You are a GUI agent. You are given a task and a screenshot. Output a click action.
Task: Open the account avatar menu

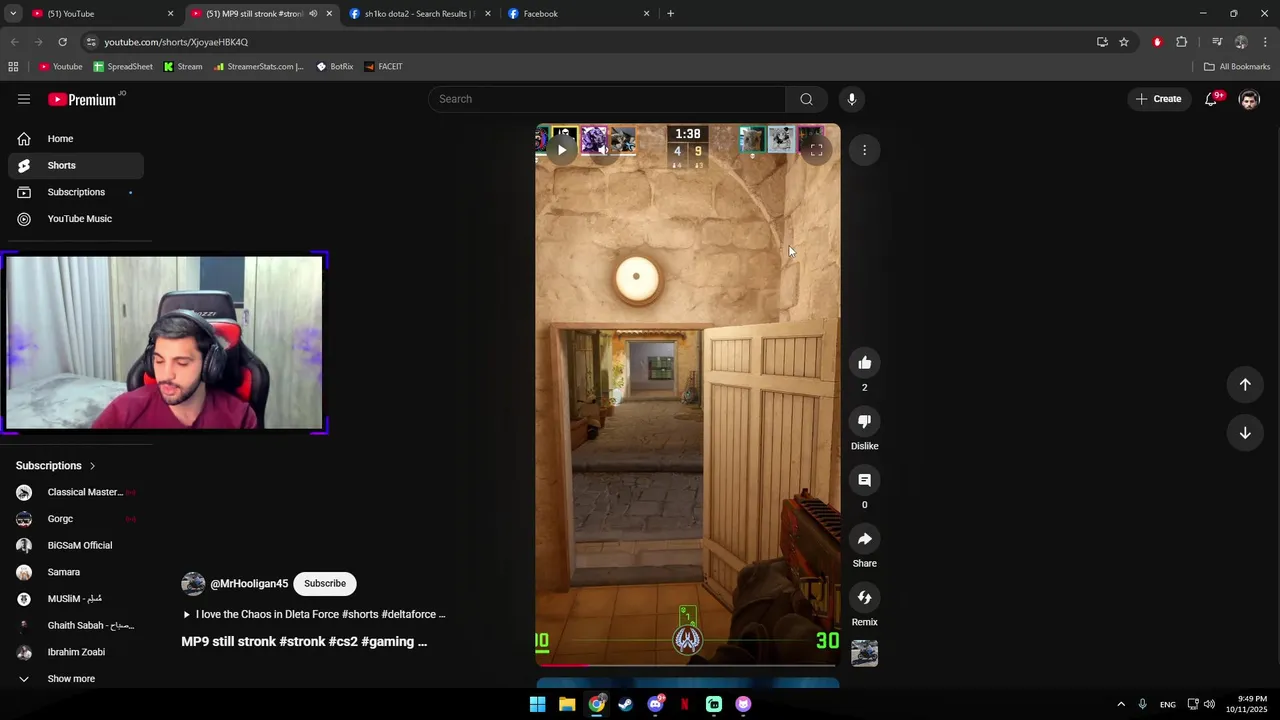(x=1249, y=99)
